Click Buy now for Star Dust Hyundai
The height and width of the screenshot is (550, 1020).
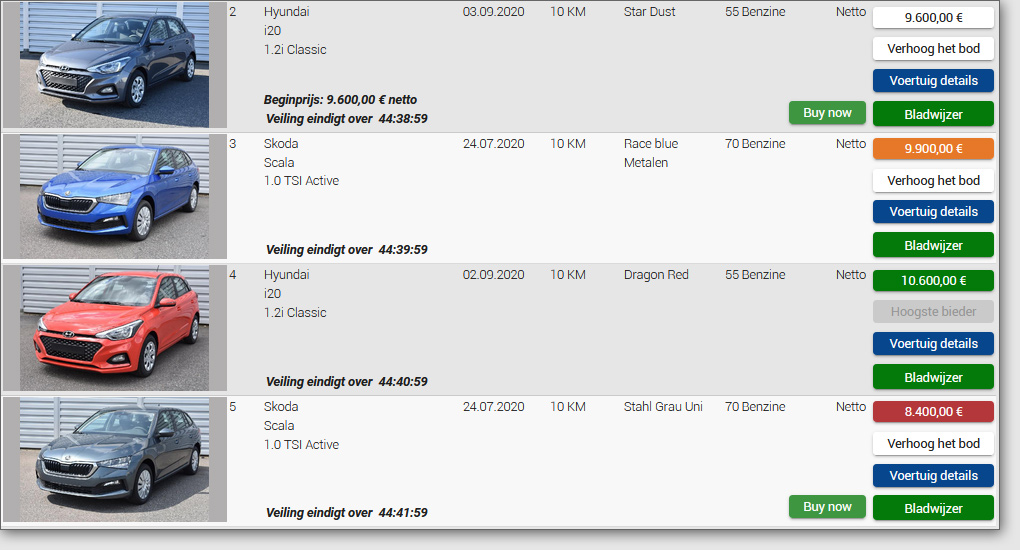tap(827, 113)
